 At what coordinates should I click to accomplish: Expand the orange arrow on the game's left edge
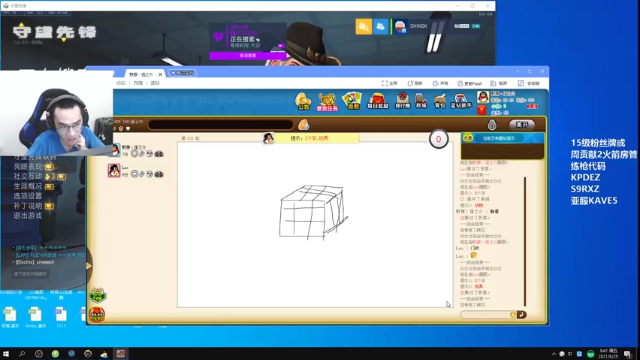click(89, 266)
